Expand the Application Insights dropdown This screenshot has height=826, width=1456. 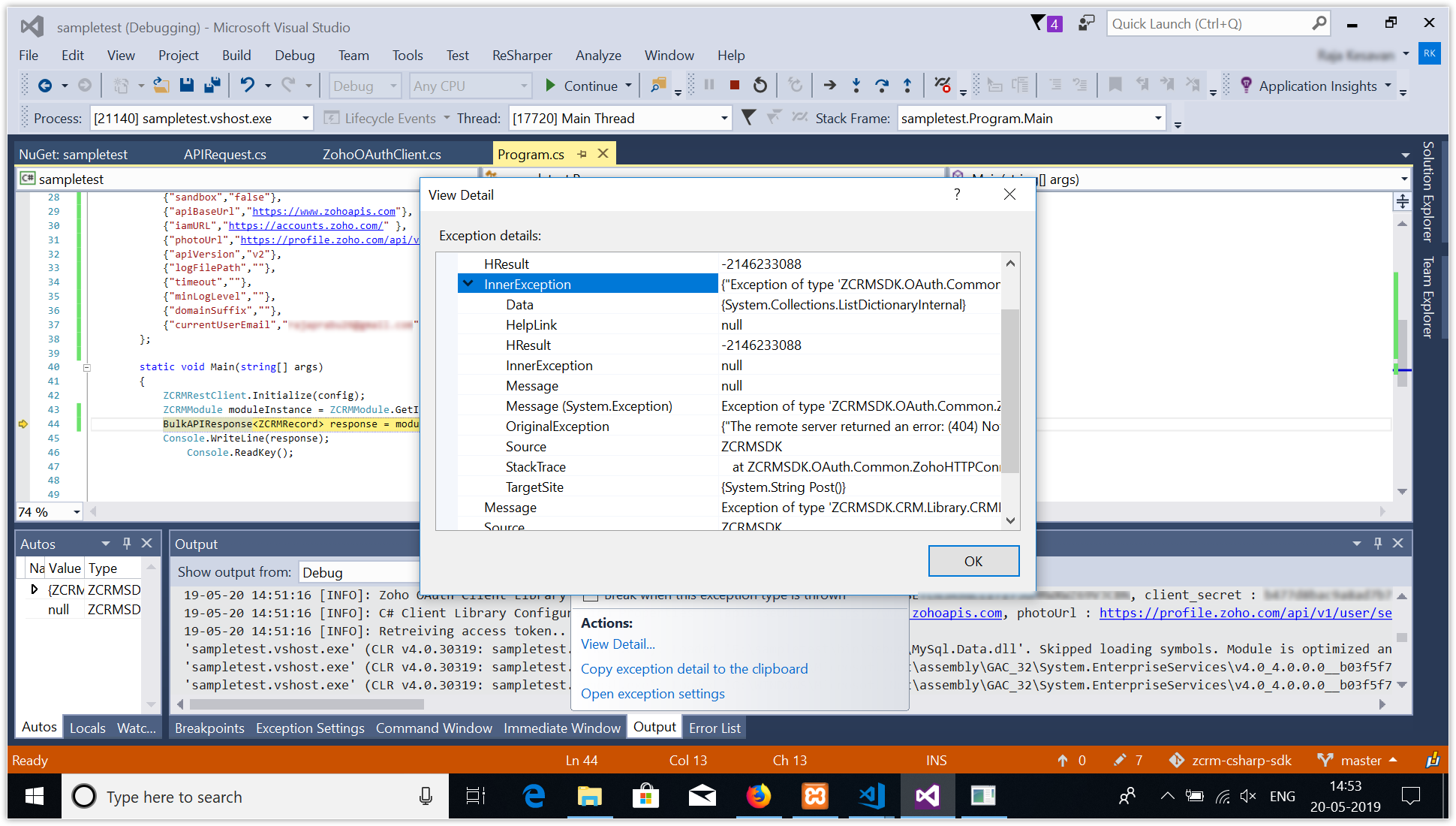pos(1388,86)
